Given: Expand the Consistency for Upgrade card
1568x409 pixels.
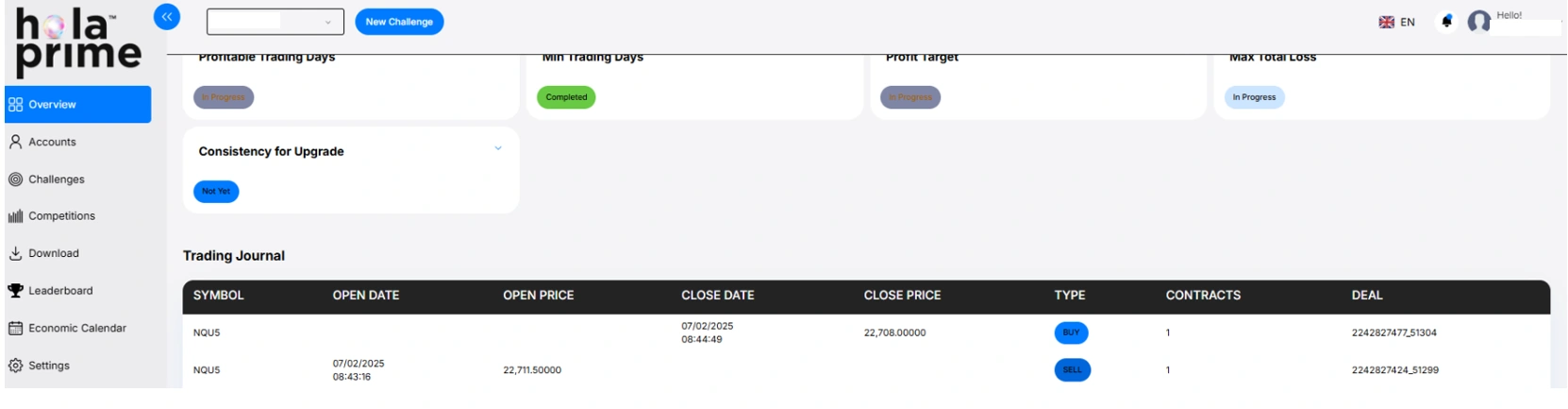Looking at the screenshot, I should [x=498, y=148].
